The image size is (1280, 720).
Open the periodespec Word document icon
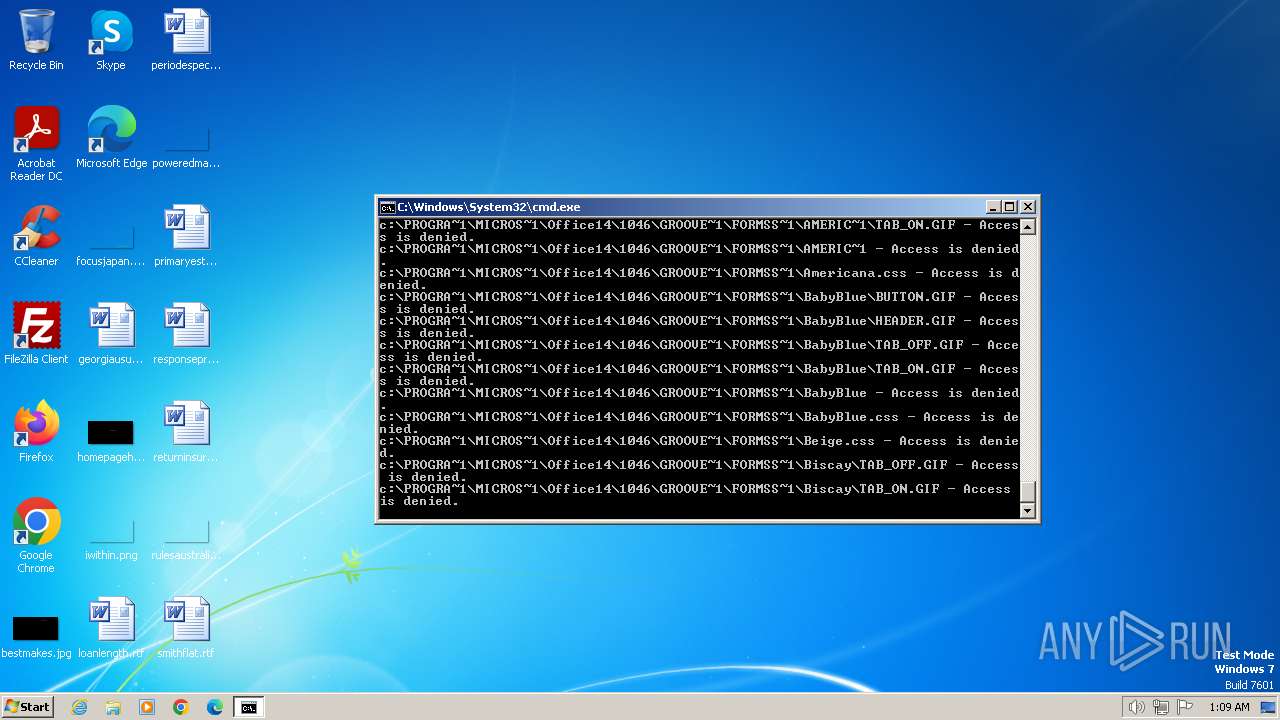click(x=186, y=40)
